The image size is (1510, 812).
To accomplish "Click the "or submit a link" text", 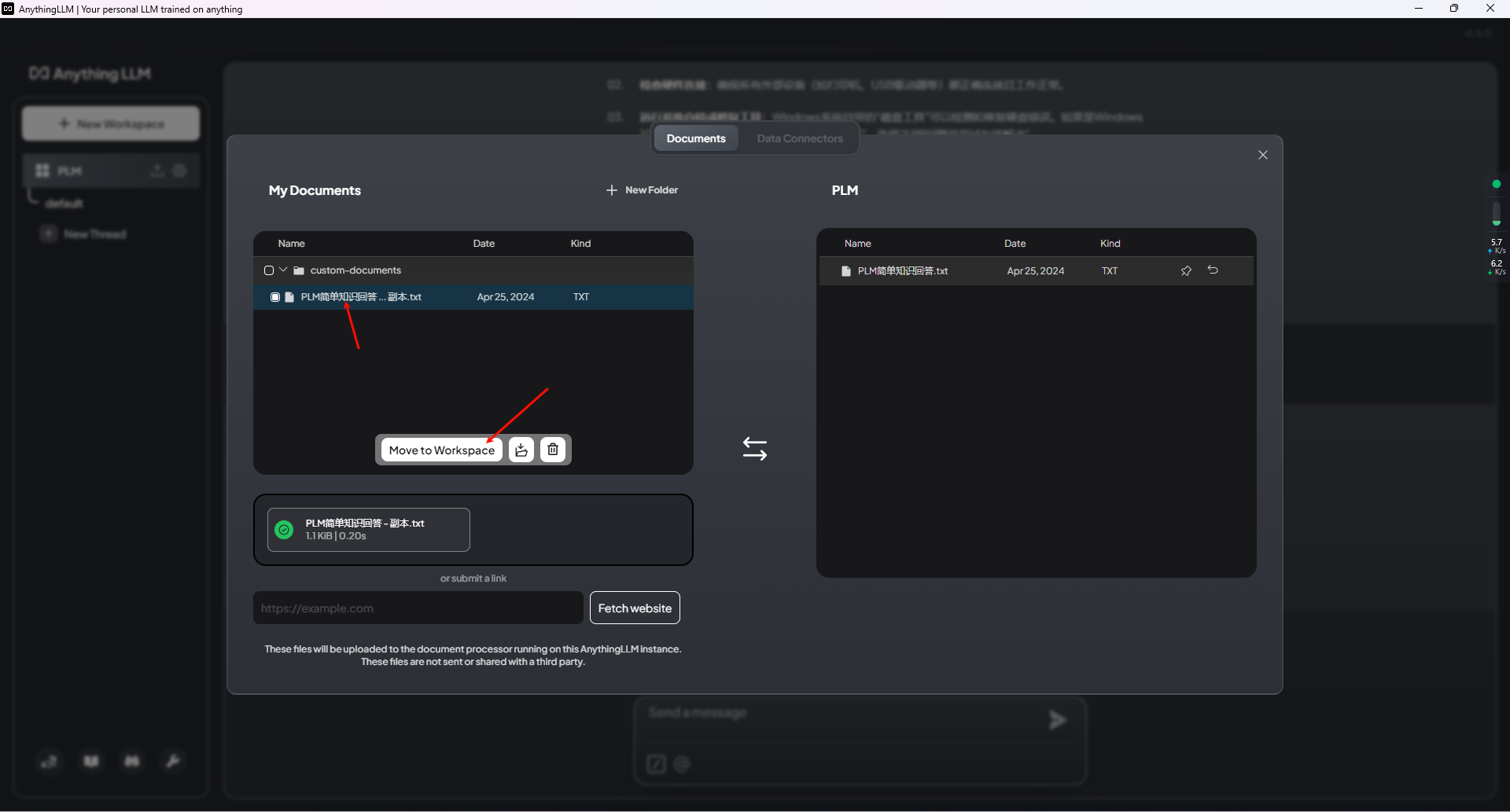I will (x=473, y=579).
